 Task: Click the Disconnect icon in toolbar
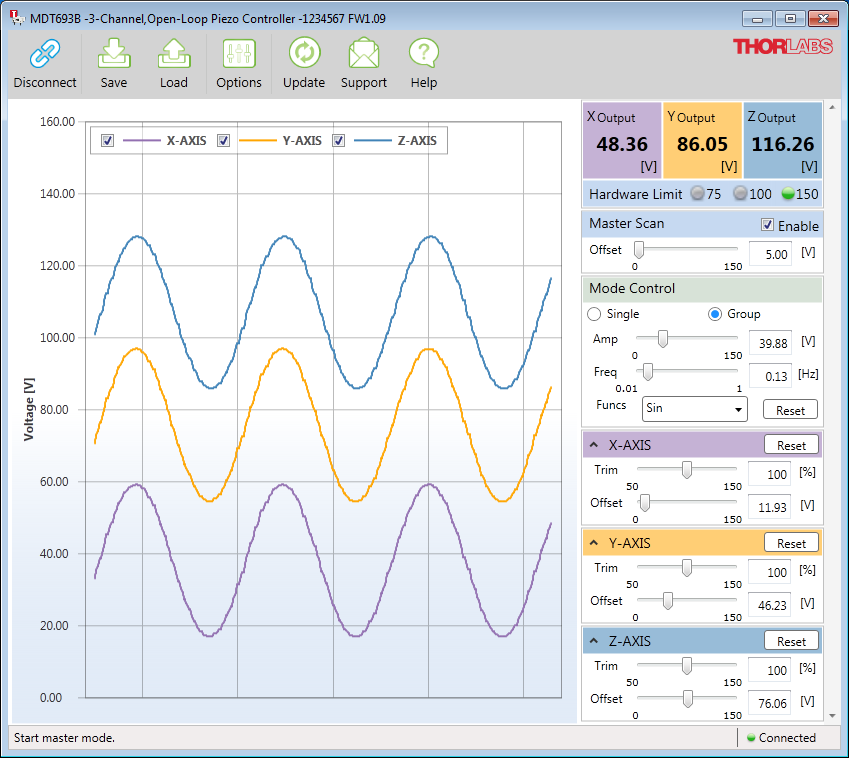[45, 54]
